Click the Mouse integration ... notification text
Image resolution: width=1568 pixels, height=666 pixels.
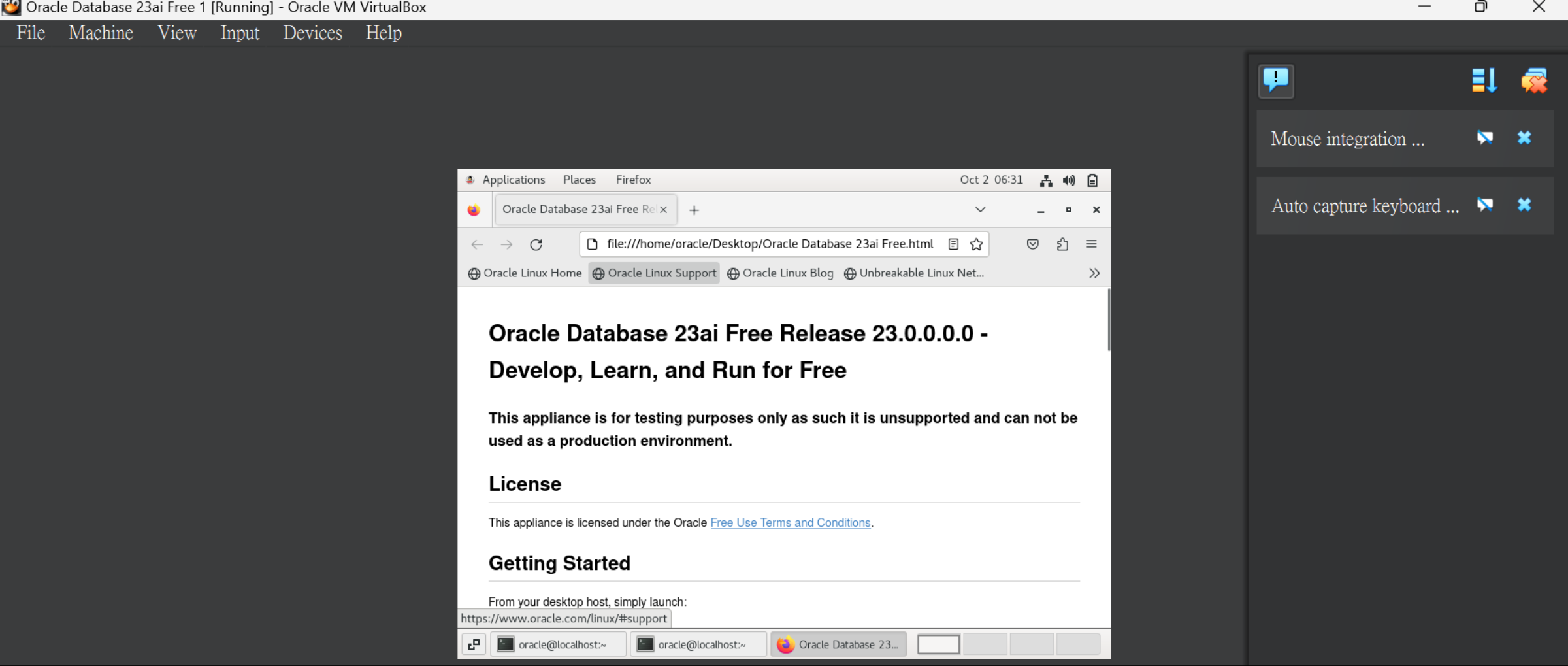point(1347,139)
